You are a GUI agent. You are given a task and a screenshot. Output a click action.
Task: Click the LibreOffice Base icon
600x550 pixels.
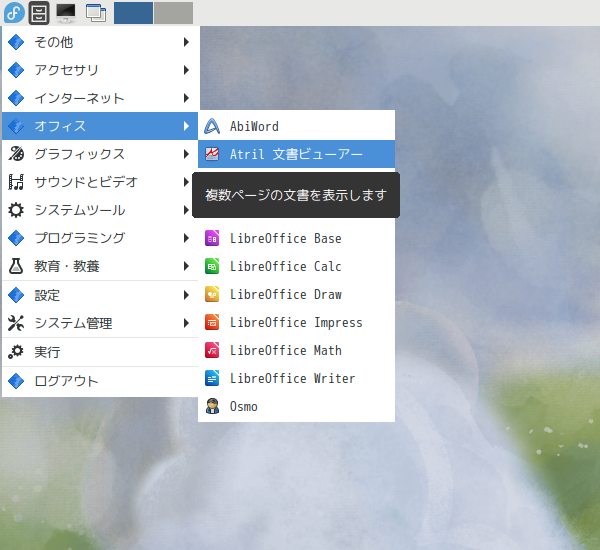[212, 238]
